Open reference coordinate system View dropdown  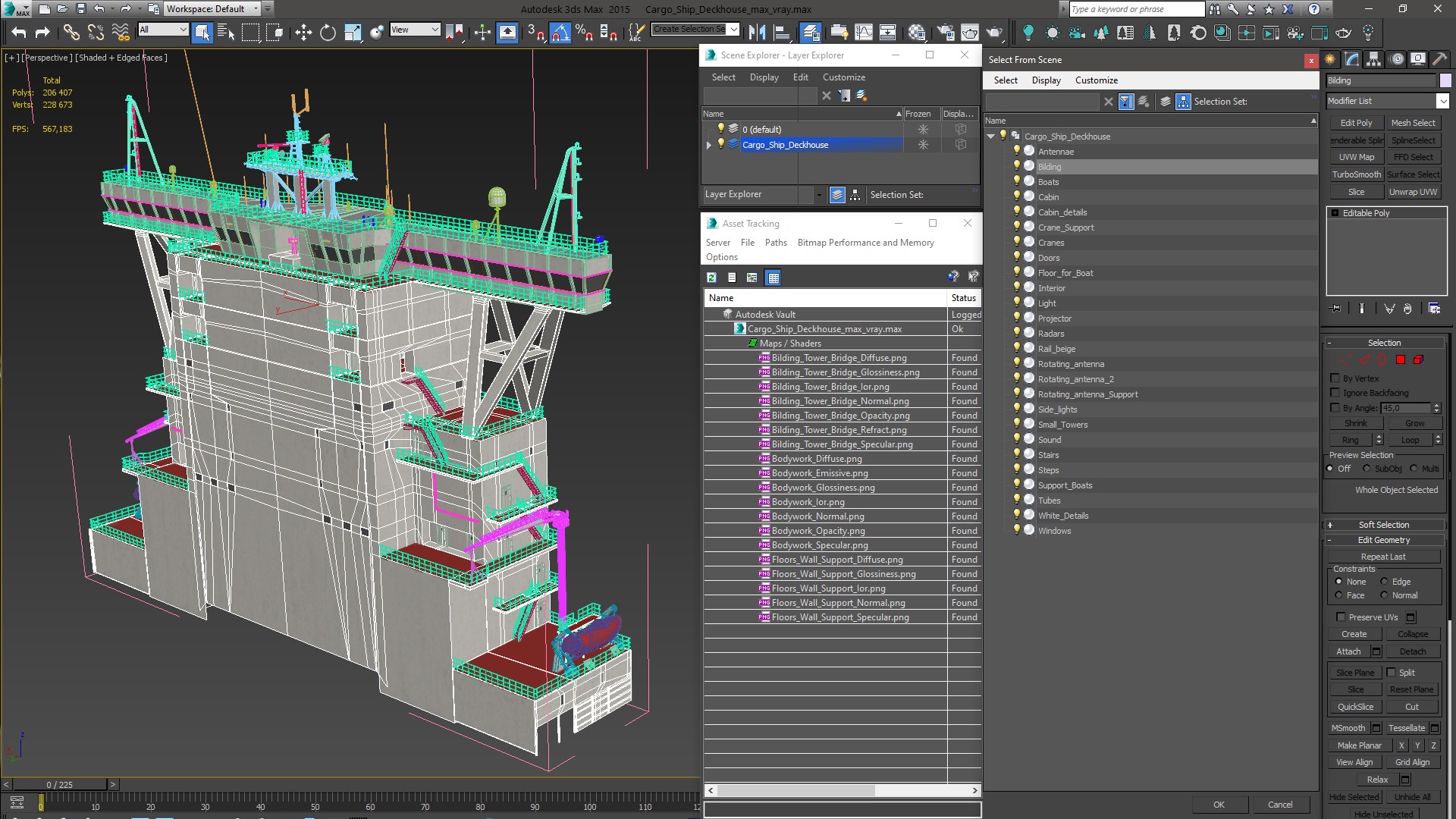click(415, 30)
